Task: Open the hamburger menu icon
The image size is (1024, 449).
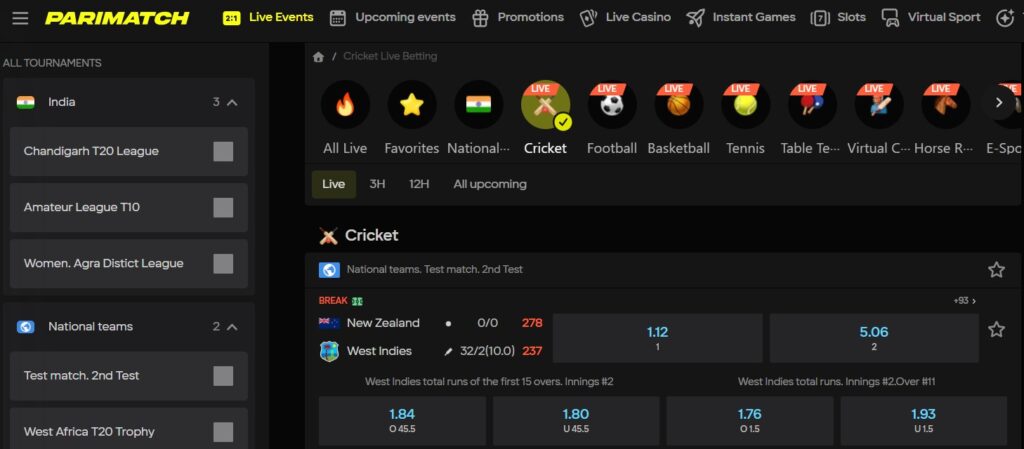Action: click(x=20, y=18)
